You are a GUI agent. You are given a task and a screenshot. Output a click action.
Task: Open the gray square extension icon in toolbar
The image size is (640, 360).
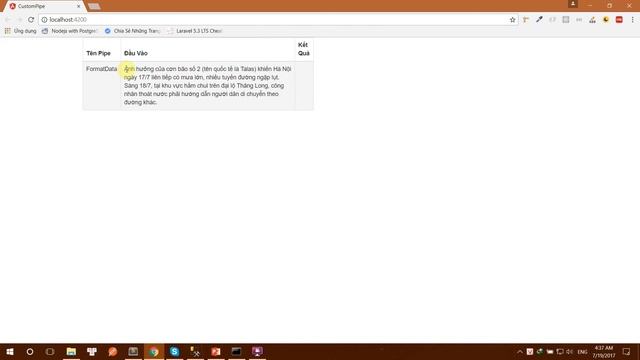tap(566, 20)
